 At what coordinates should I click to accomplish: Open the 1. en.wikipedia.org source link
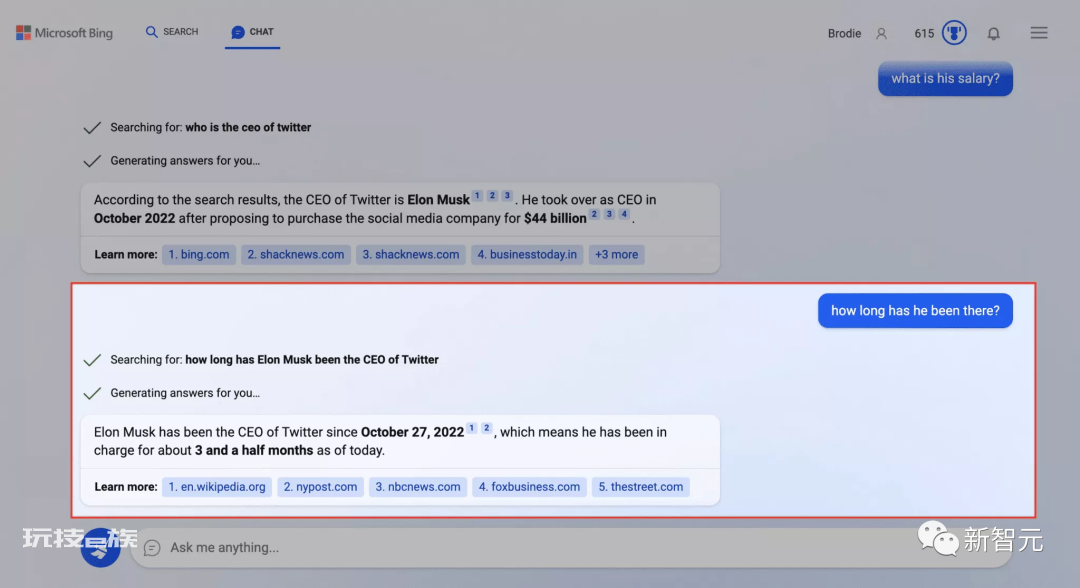coord(217,487)
